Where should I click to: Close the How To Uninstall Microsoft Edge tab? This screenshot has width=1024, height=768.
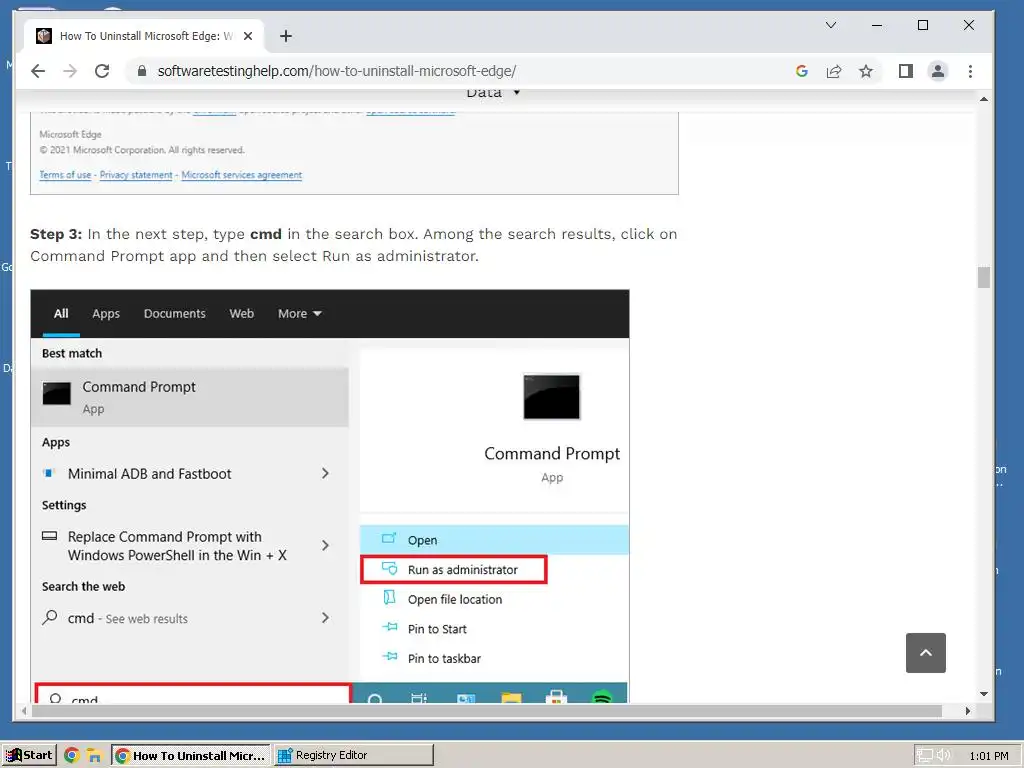248,36
